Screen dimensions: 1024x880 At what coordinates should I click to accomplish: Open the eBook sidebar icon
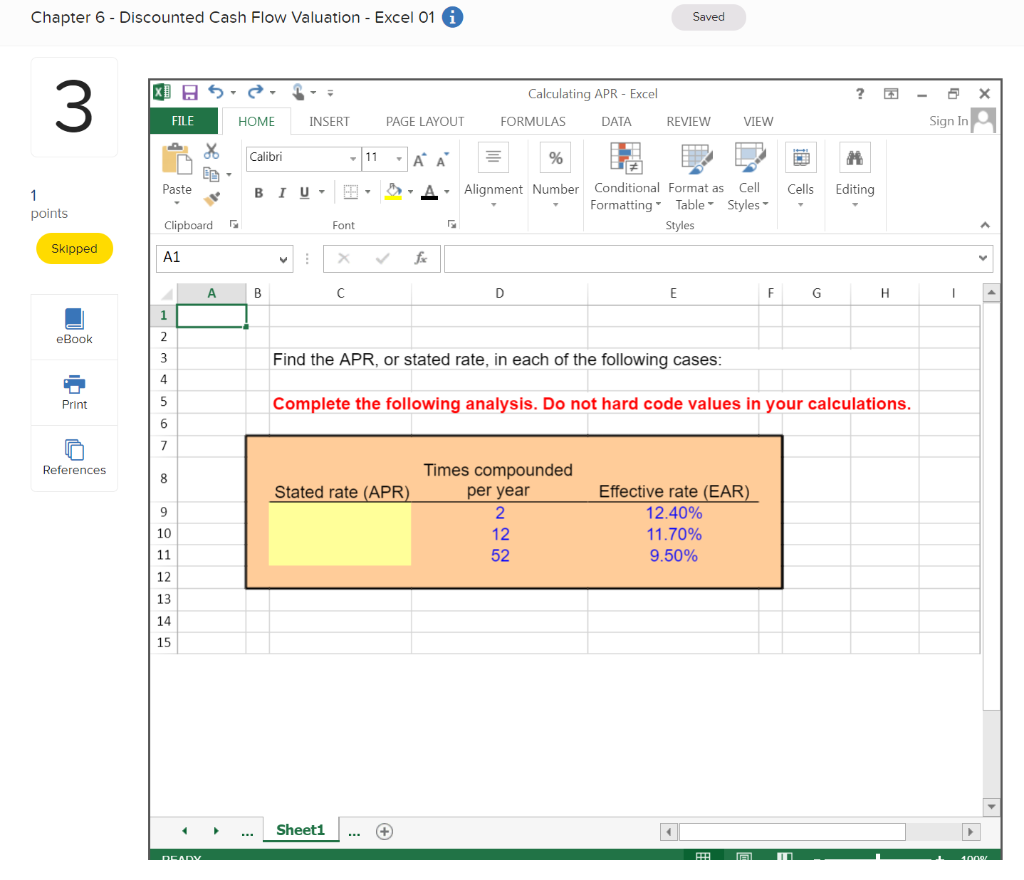74,319
